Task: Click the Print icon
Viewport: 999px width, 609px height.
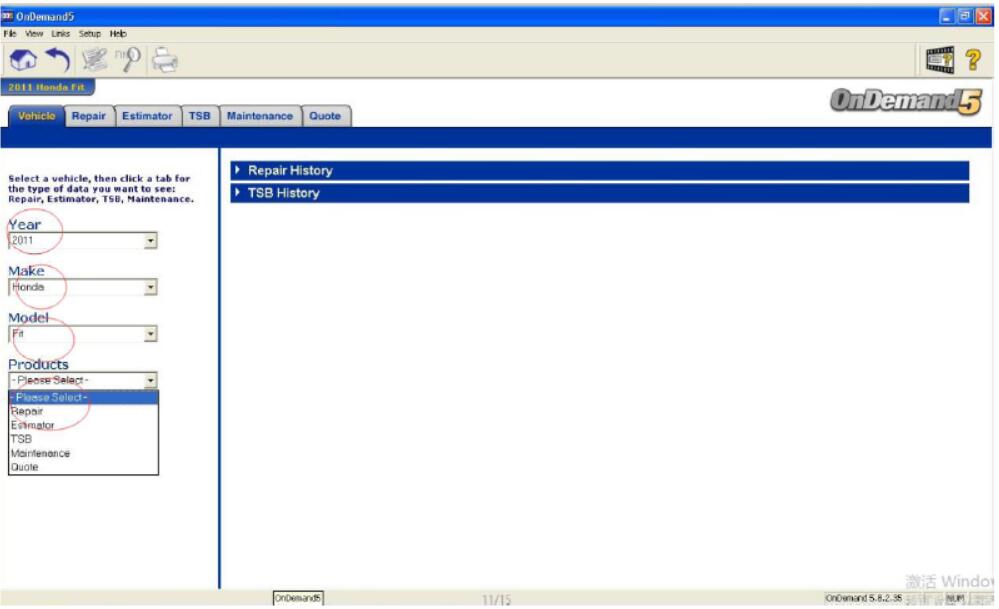Action: point(164,62)
